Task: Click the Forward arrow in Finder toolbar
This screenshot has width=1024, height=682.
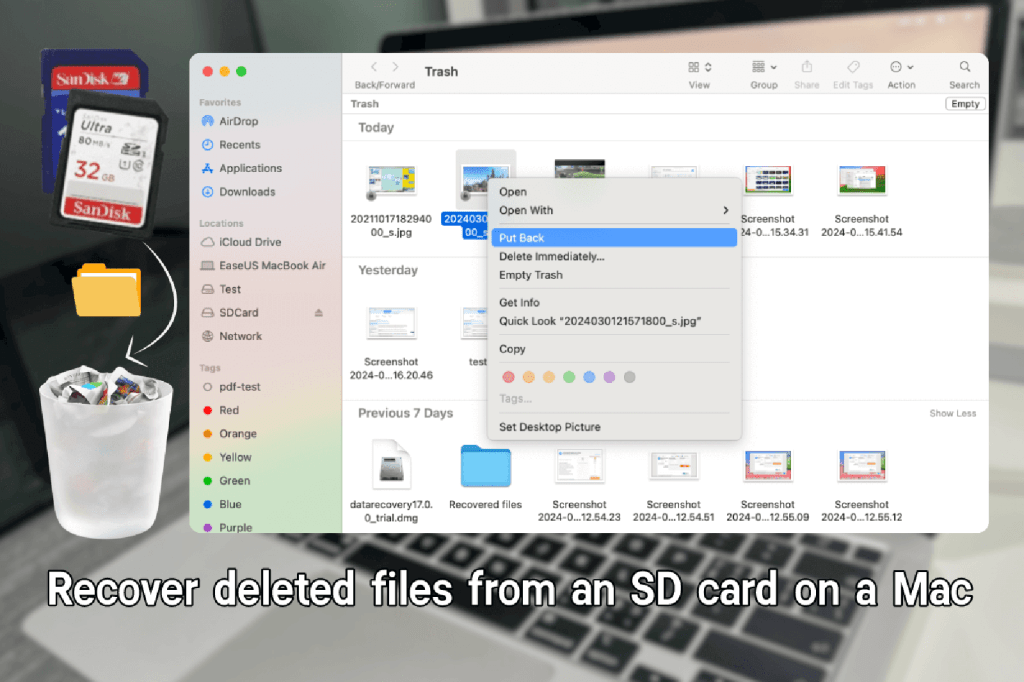Action: click(395, 67)
